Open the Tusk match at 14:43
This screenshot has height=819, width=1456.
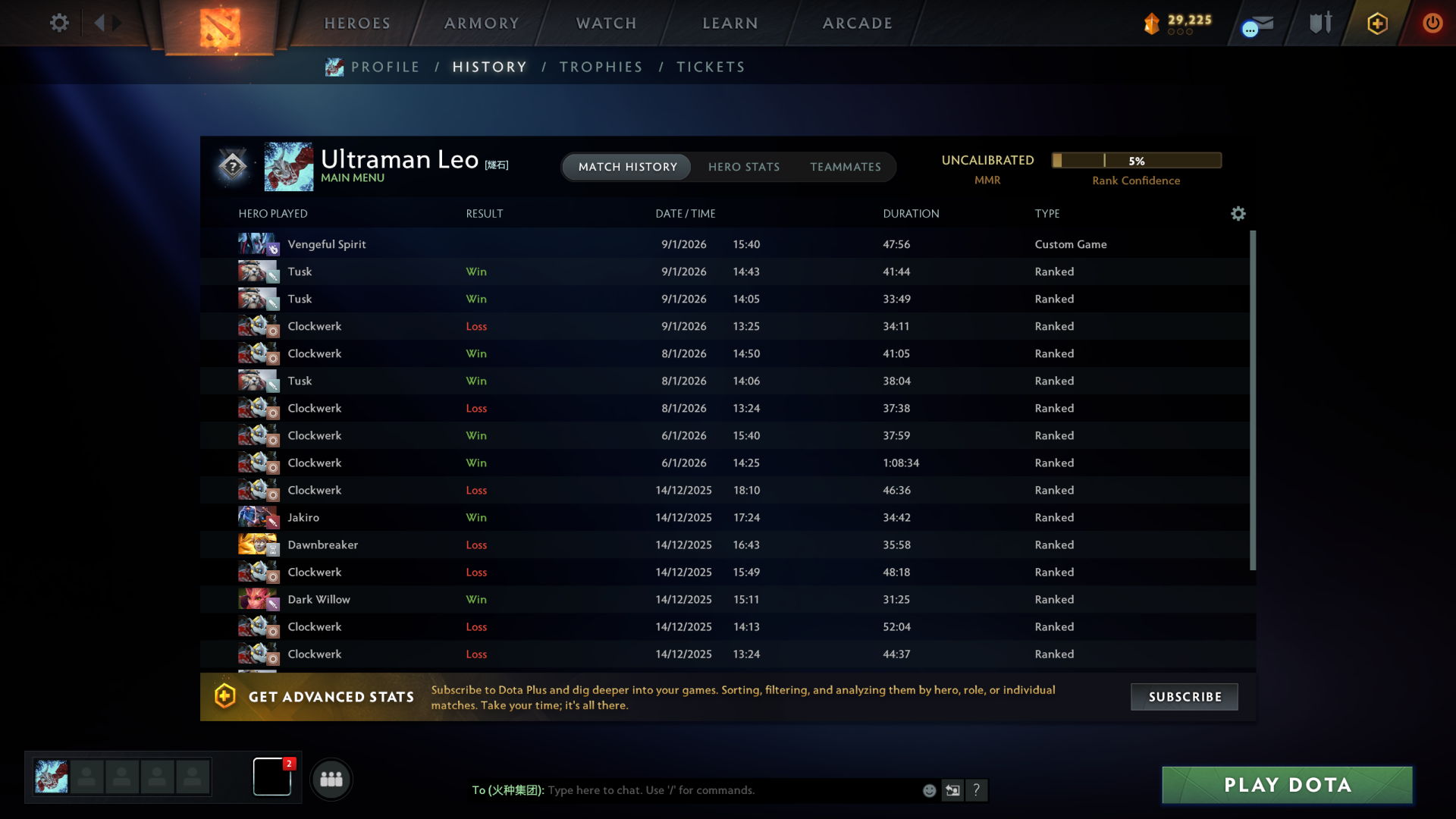point(725,271)
